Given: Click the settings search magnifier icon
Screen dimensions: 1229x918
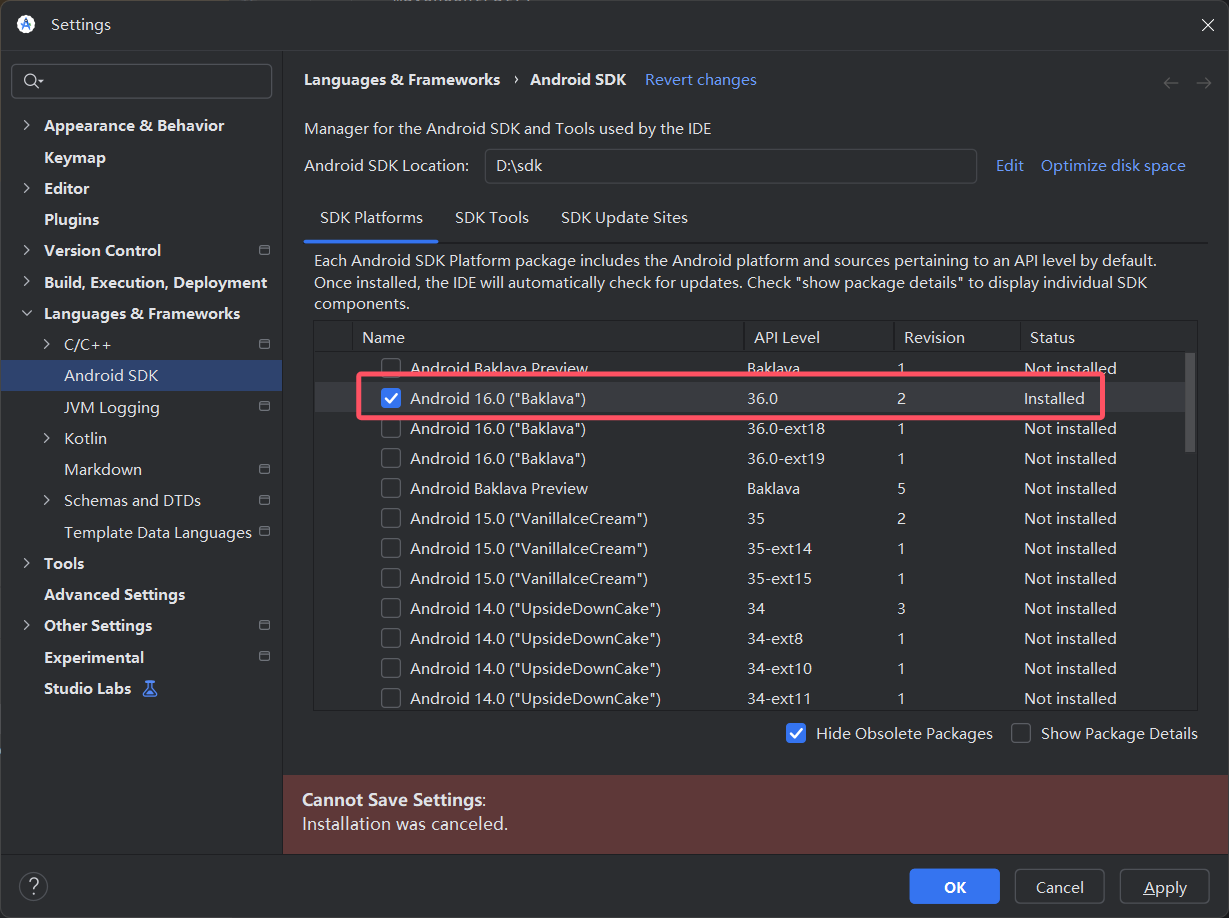Looking at the screenshot, I should 32,81.
